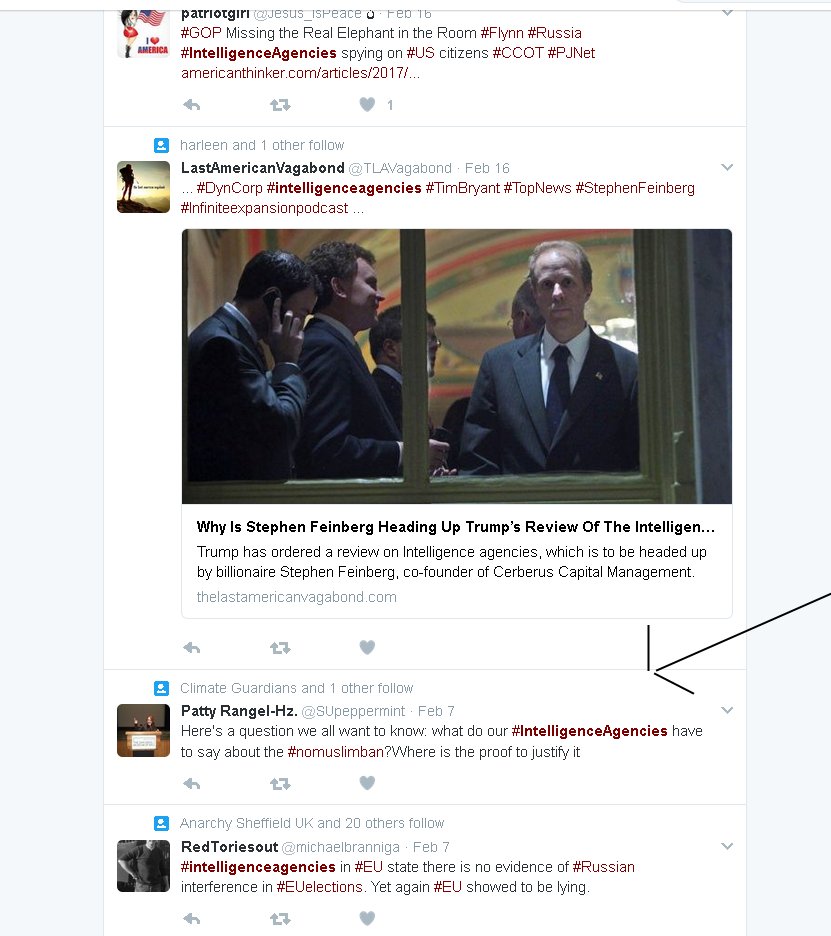Click the #StephenFeinberg hashtag
This screenshot has height=936, width=831.
[635, 188]
